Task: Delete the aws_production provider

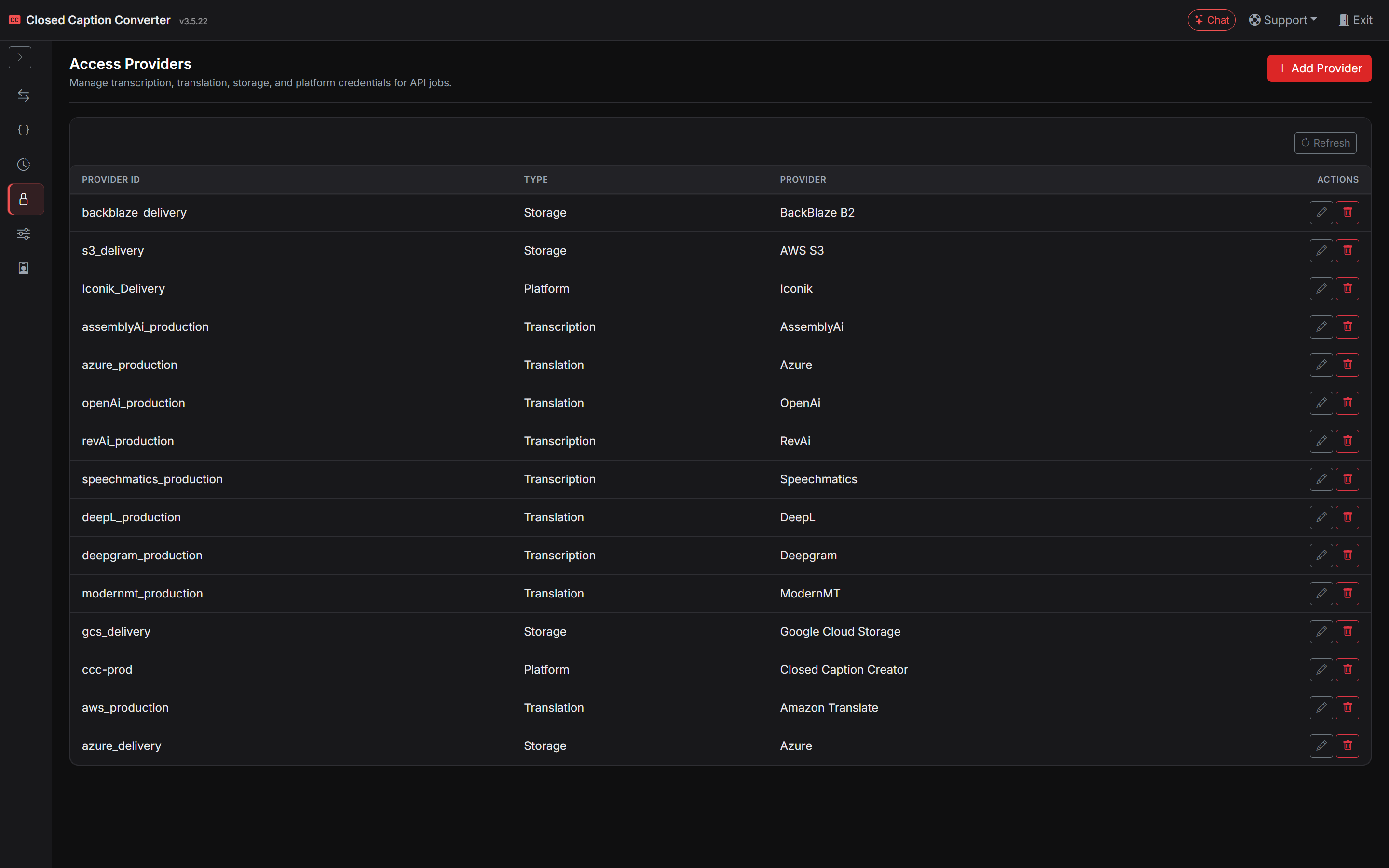Action: click(x=1347, y=708)
